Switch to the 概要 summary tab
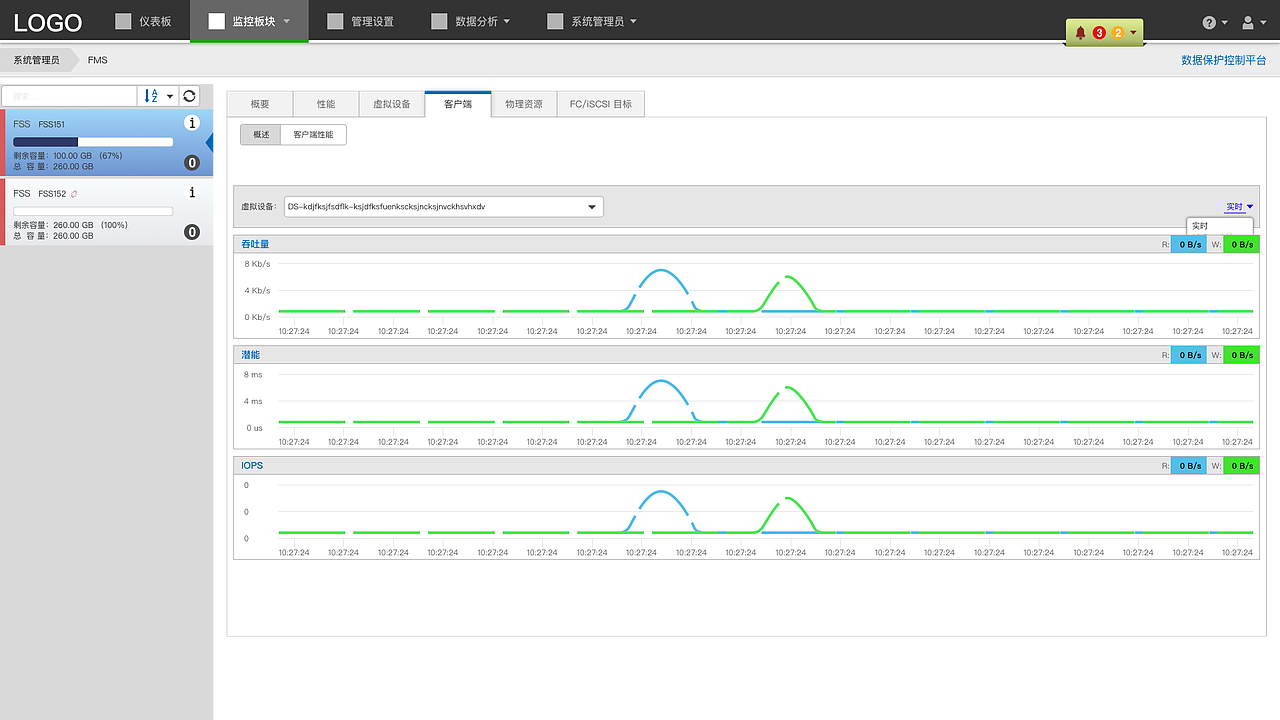This screenshot has height=720, width=1280. pyautogui.click(x=260, y=104)
